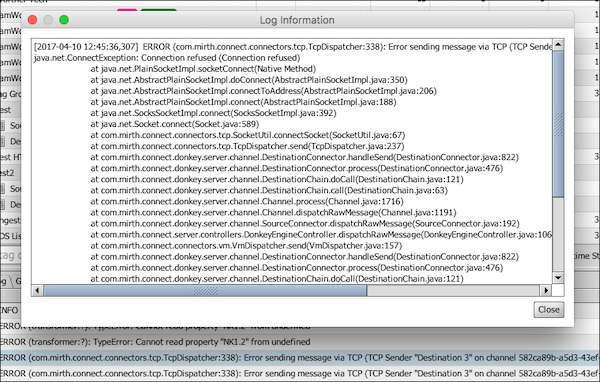Close the Log Information window with red button
The width and height of the screenshot is (600, 382).
tap(33, 20)
